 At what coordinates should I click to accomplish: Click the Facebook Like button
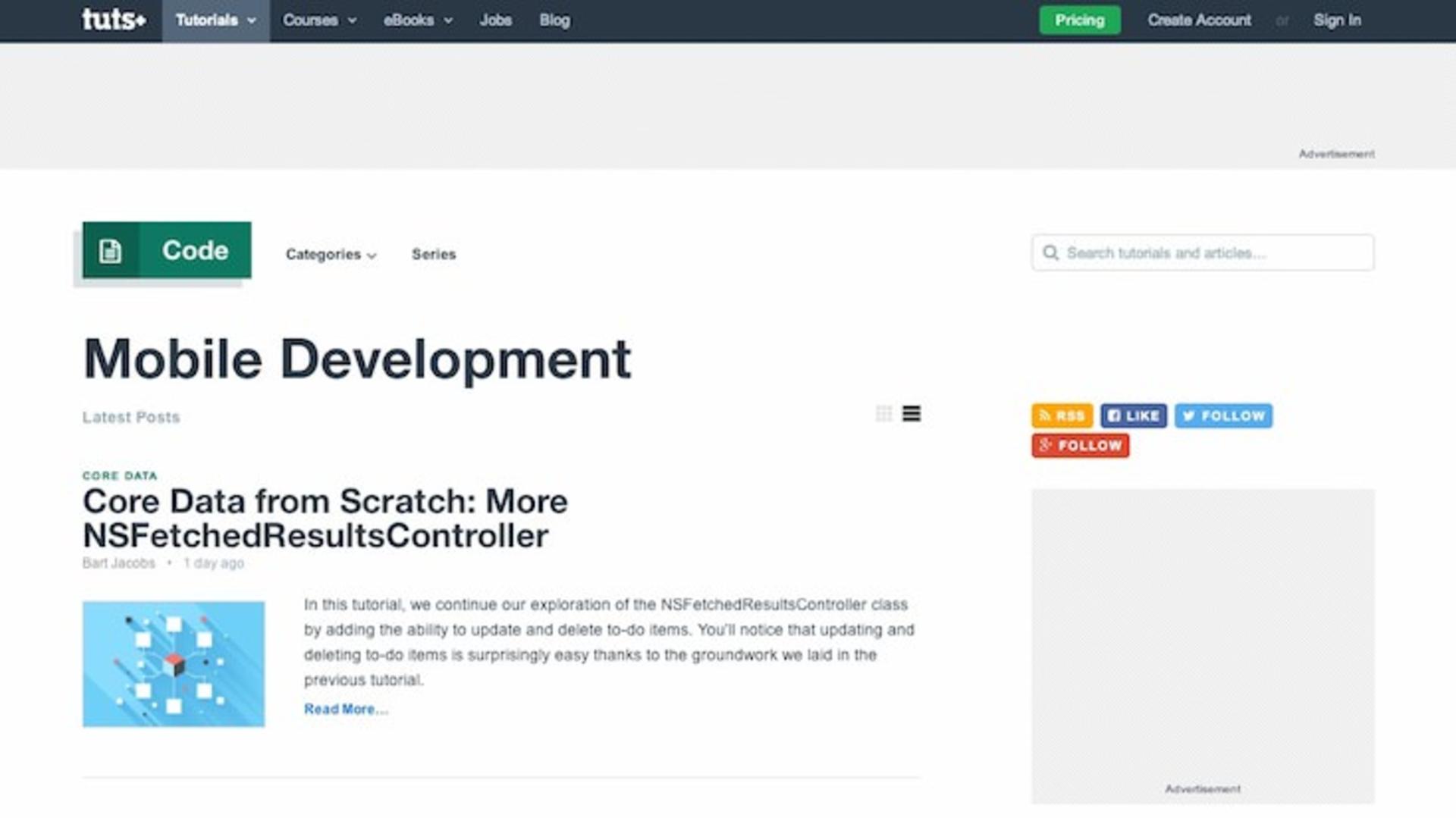[1134, 415]
